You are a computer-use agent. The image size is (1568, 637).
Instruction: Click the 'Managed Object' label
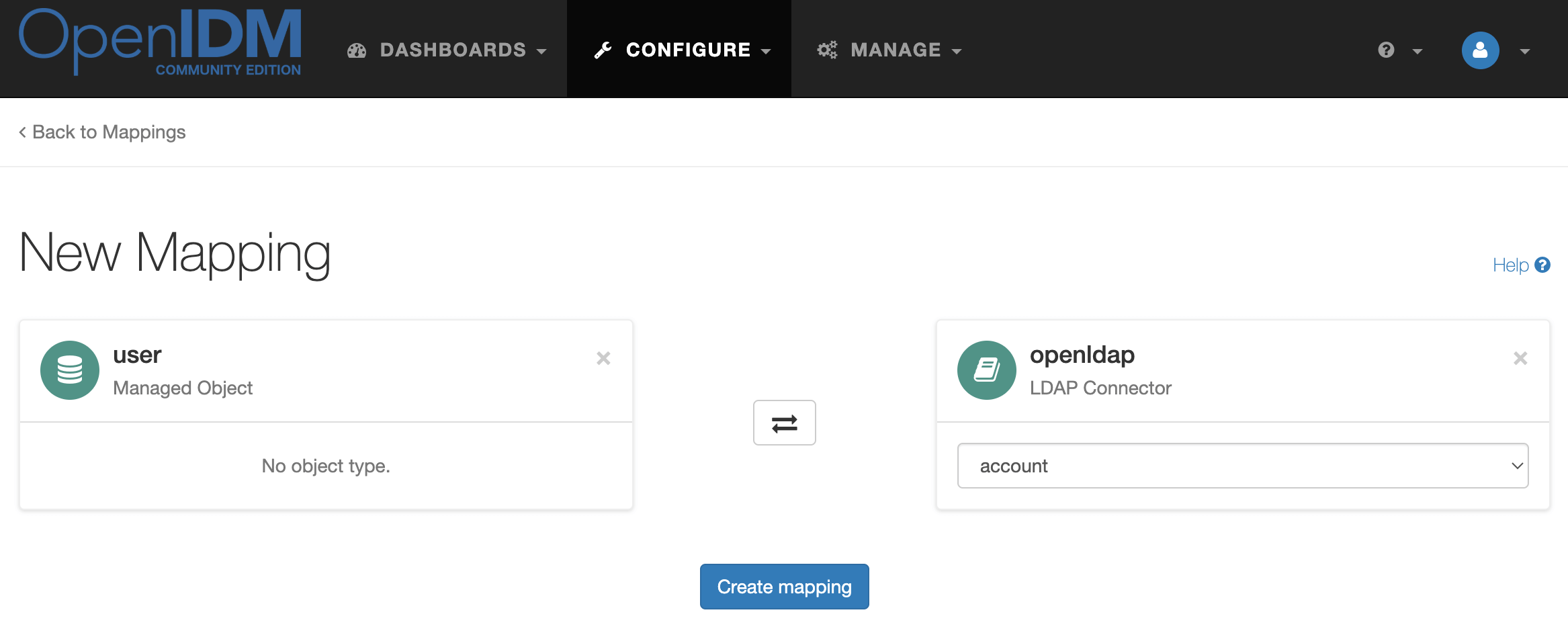(x=183, y=388)
